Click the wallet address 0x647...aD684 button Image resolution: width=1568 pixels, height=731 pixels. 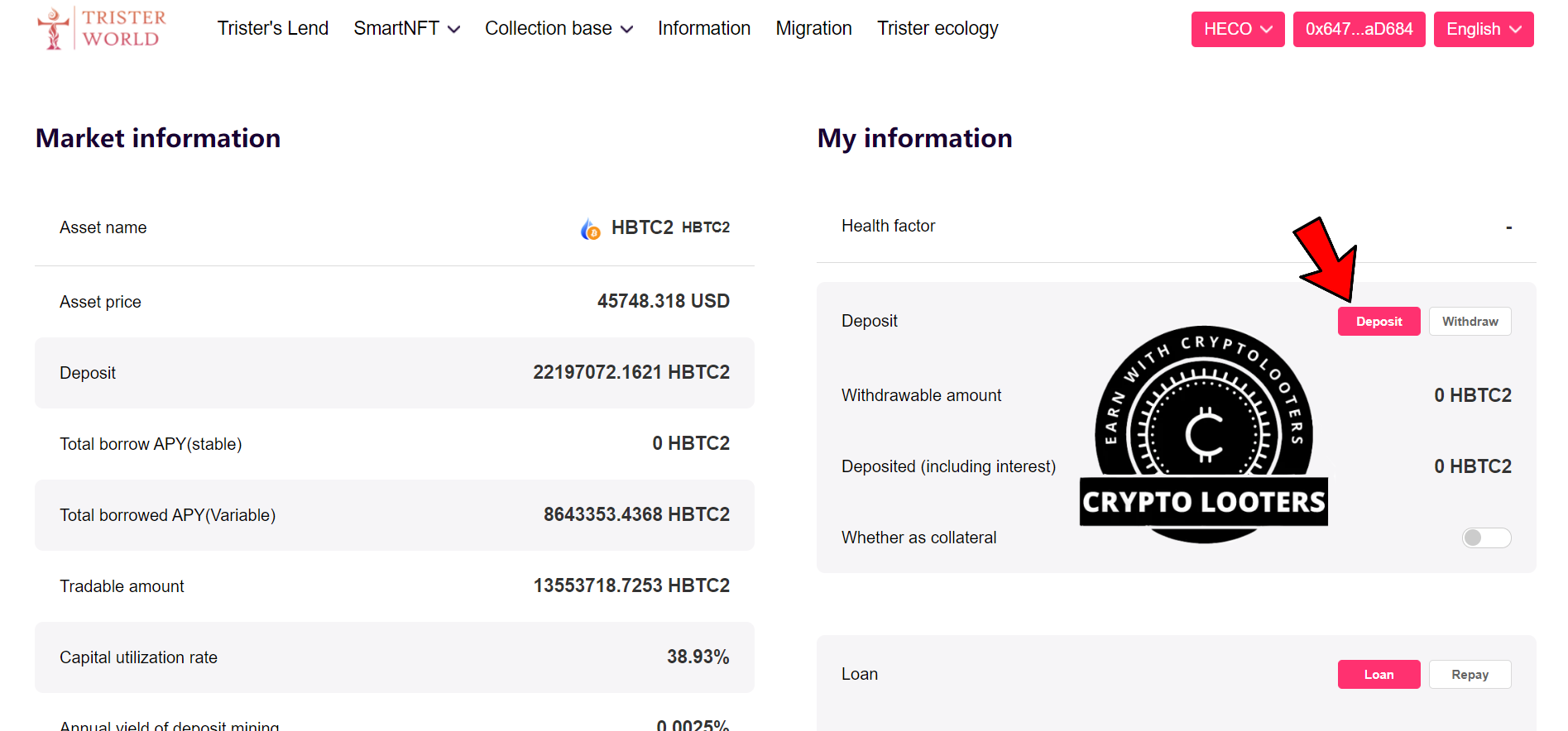coord(1359,29)
